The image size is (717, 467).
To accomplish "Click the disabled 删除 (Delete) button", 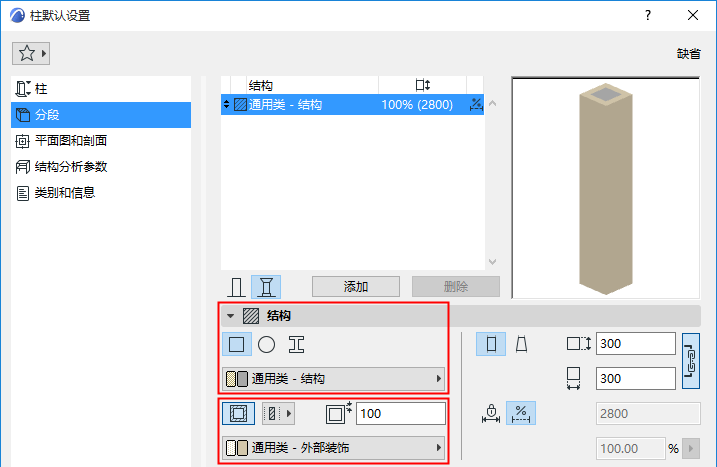I will pyautogui.click(x=455, y=287).
